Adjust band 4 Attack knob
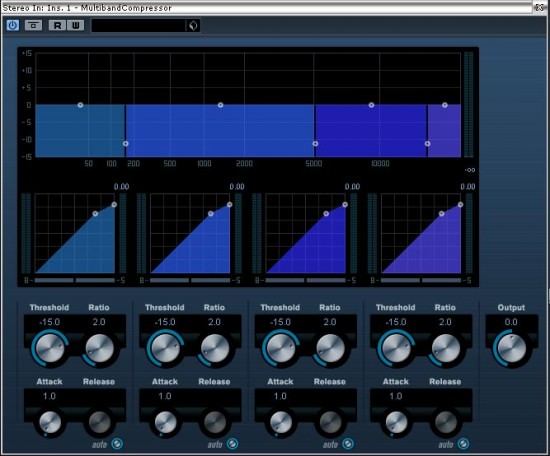Screen dimensions: 550x456 [396, 422]
